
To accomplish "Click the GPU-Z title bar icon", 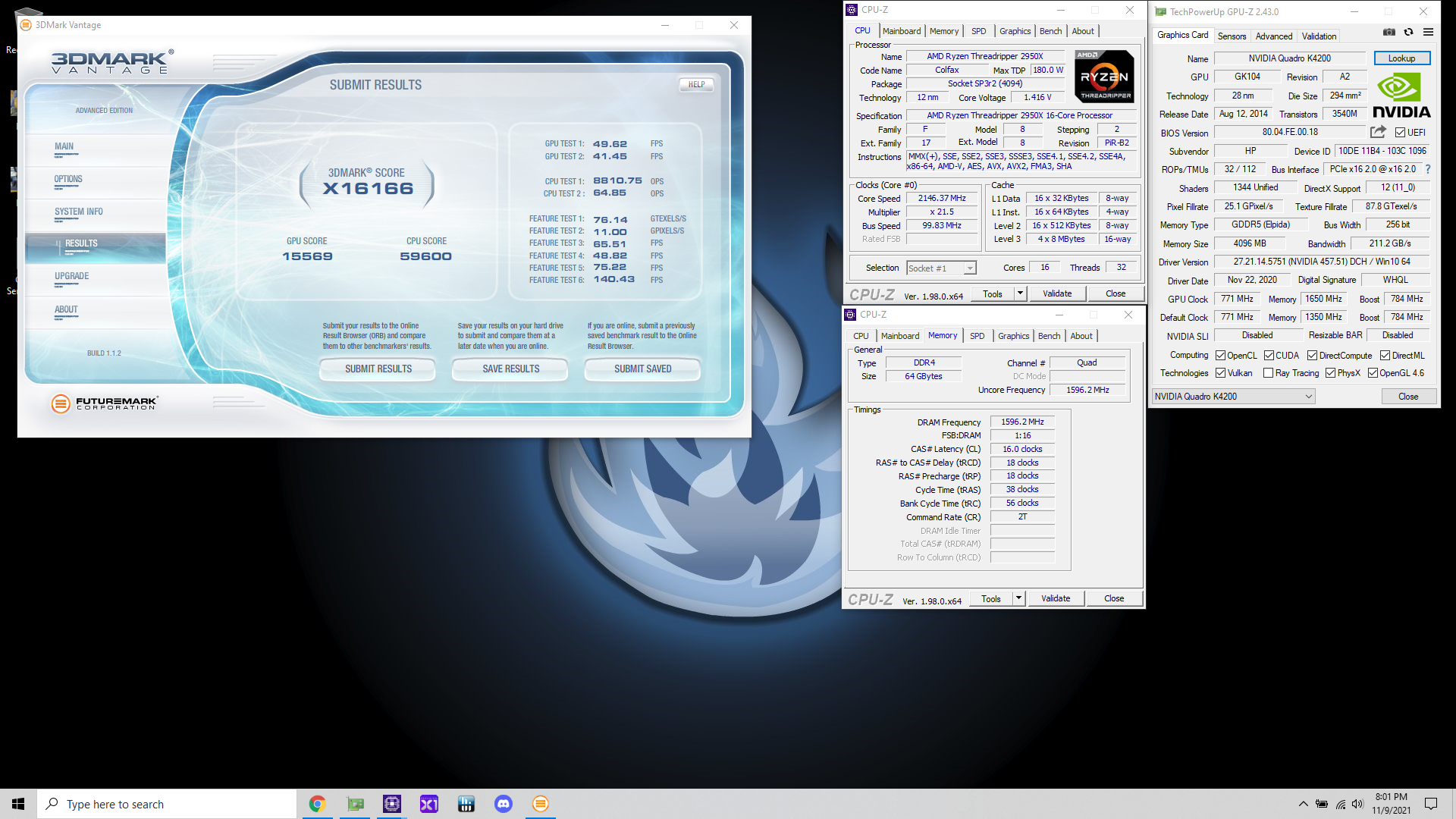I will click(x=1160, y=11).
